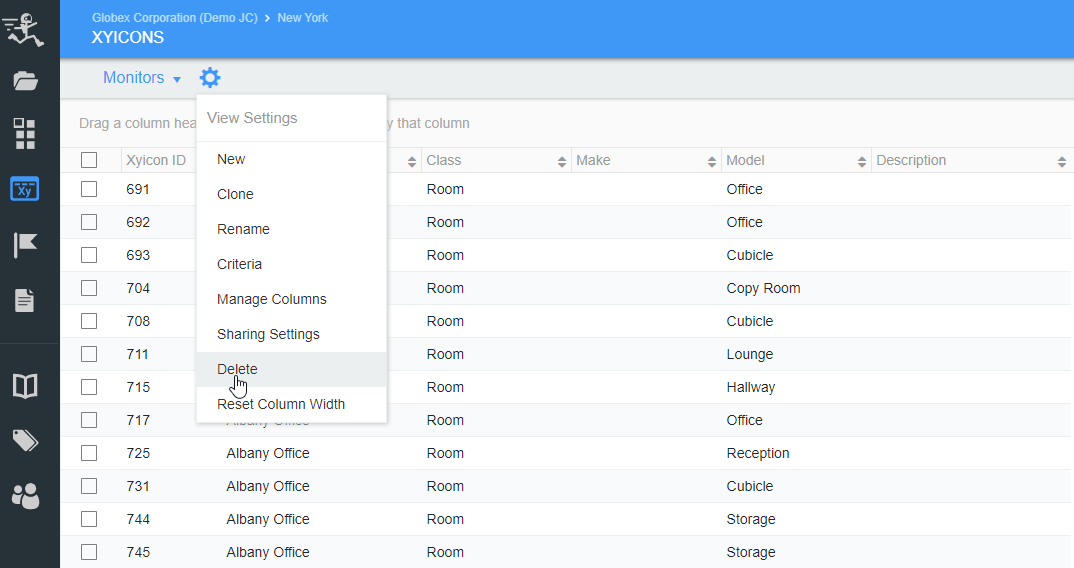Screen dimensions: 1074x568
Task: Open the document icon in sidebar
Action: [25, 300]
